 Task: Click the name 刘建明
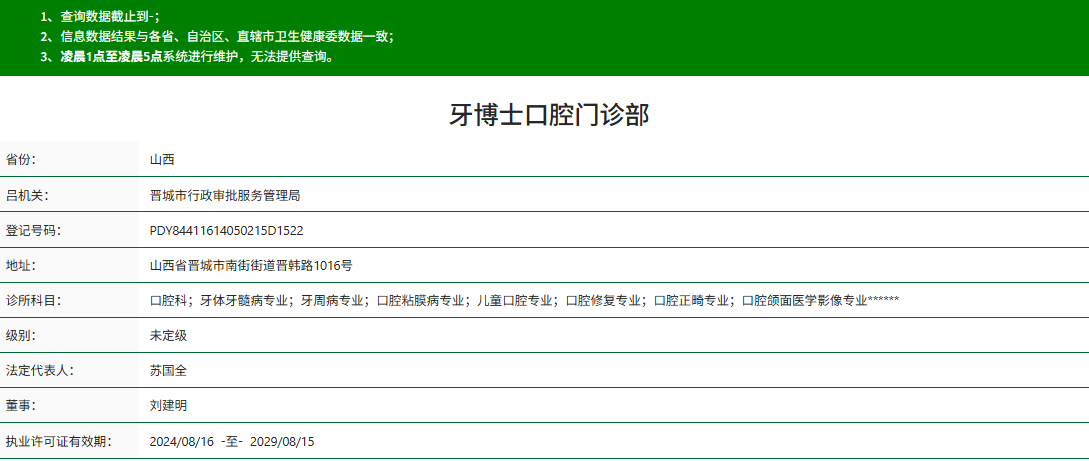(168, 406)
